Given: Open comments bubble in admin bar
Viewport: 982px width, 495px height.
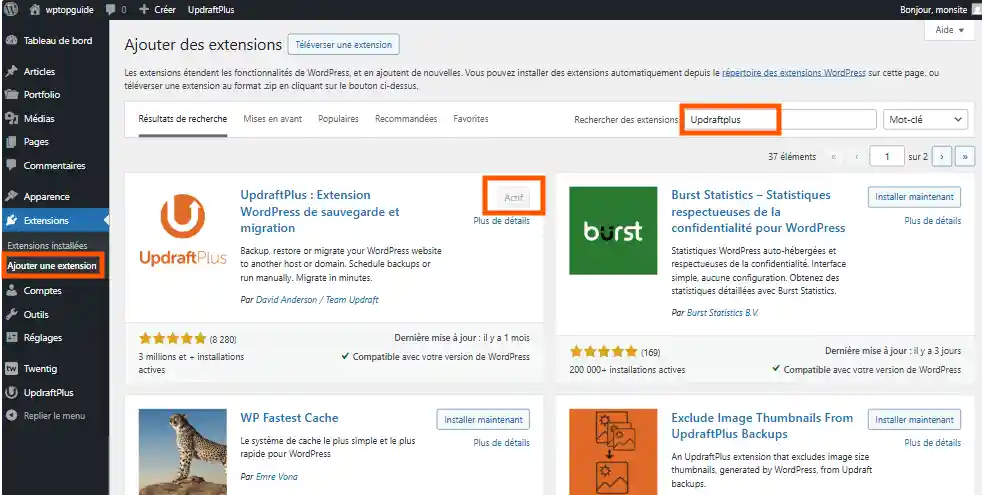Looking at the screenshot, I should [x=111, y=10].
